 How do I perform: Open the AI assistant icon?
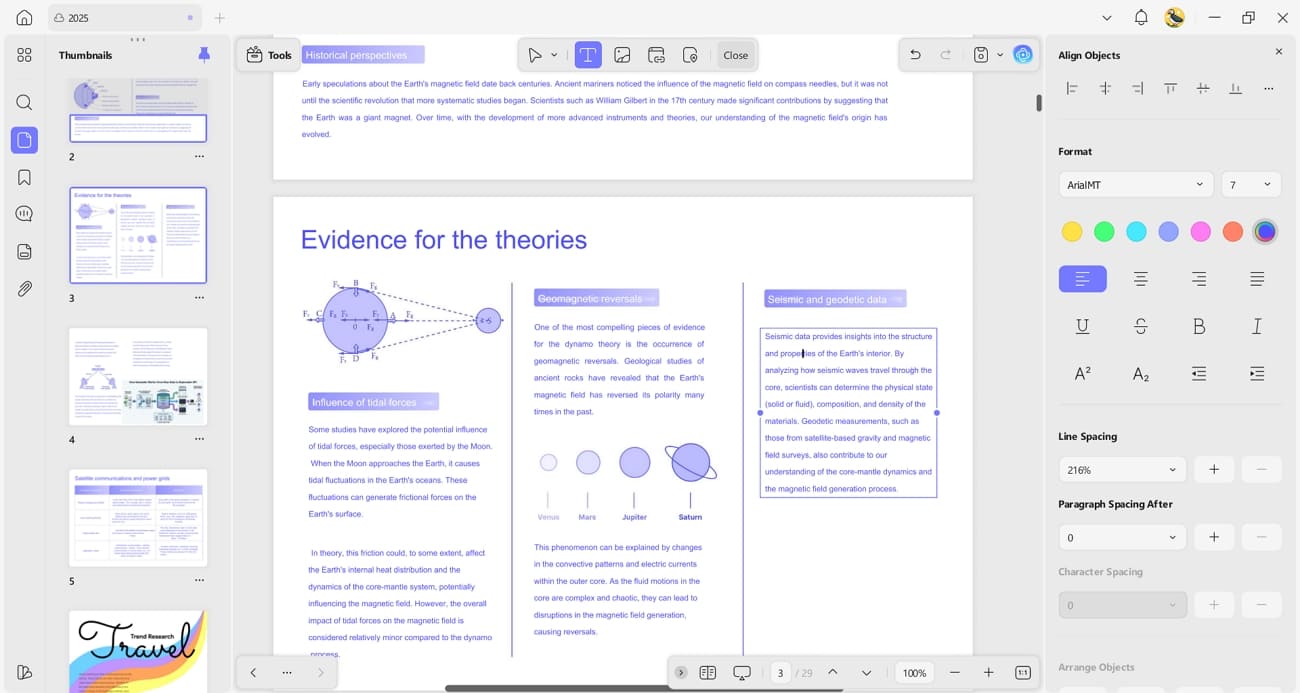[1022, 55]
